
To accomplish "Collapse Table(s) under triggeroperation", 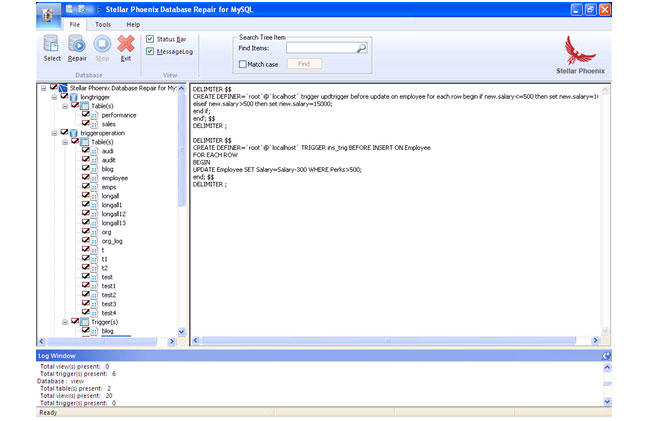I will coord(65,142).
